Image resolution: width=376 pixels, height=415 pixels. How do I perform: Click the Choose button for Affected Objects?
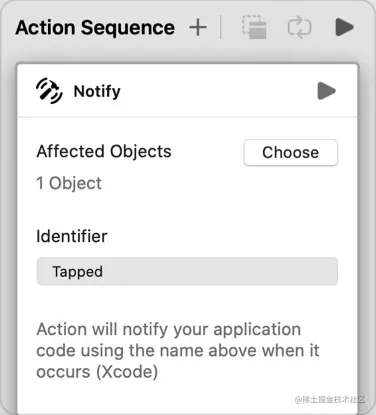pos(291,153)
